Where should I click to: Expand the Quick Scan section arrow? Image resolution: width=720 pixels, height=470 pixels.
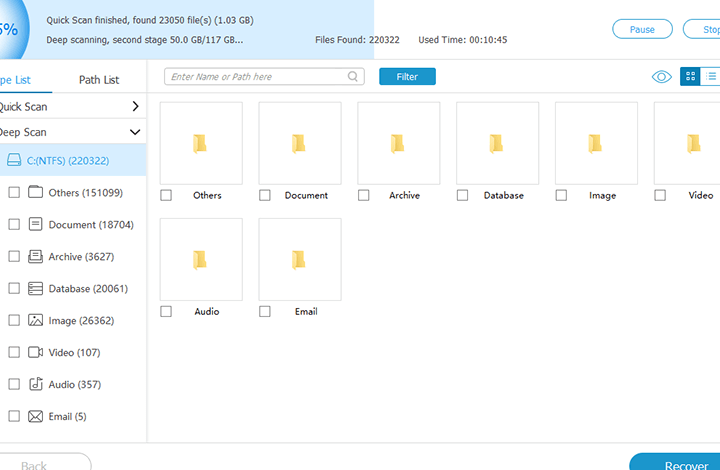[x=135, y=106]
